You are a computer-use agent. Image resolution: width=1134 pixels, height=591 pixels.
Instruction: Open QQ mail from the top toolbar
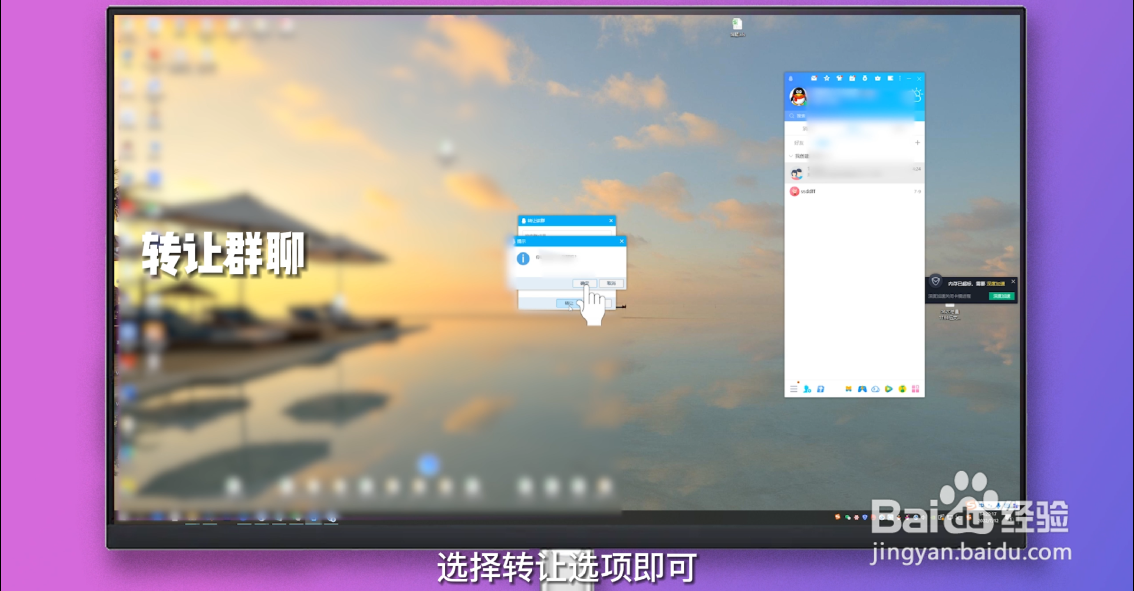click(x=813, y=78)
